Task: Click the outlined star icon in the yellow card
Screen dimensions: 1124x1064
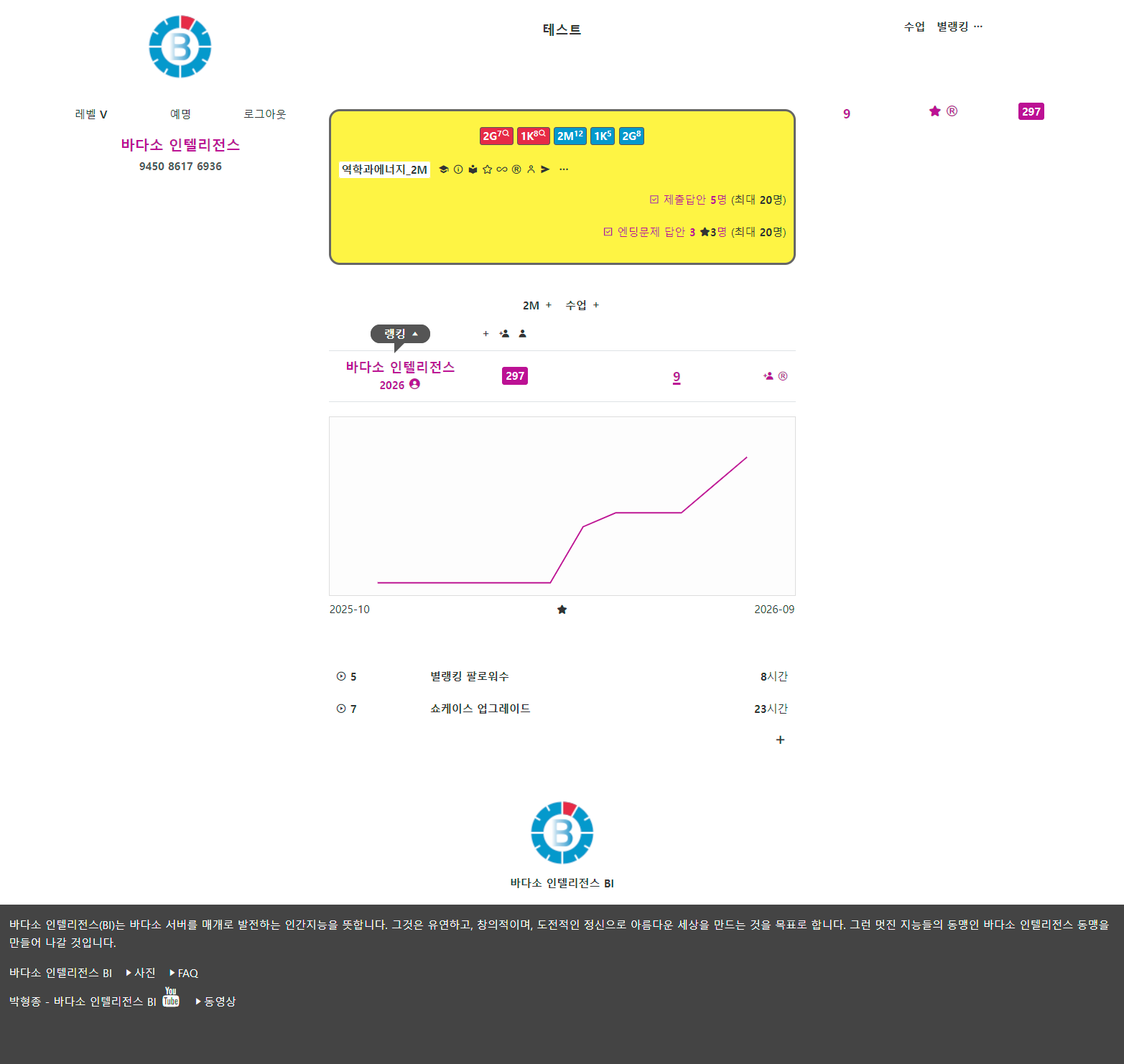Action: click(487, 169)
